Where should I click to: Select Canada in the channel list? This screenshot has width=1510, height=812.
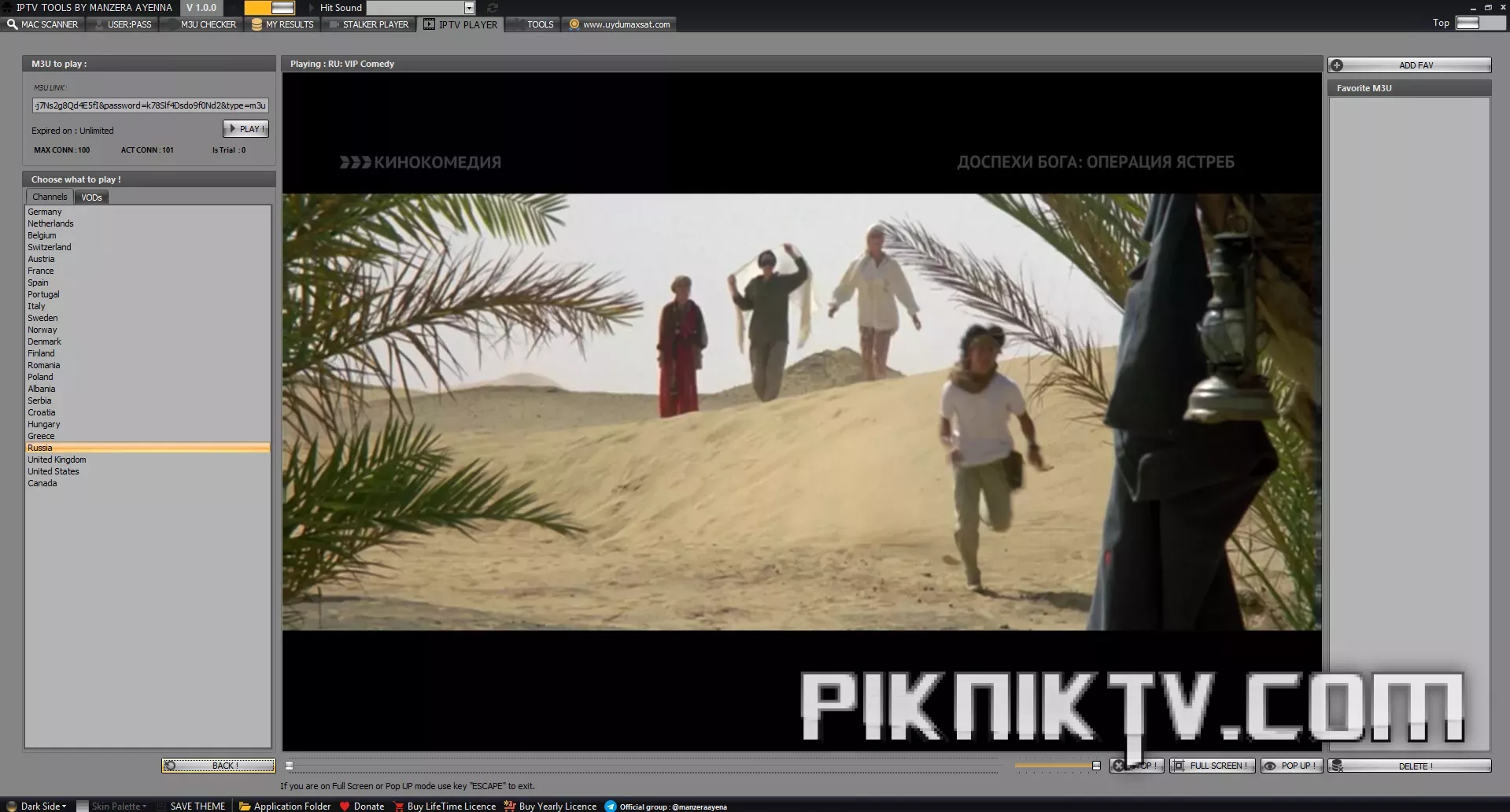pos(148,483)
